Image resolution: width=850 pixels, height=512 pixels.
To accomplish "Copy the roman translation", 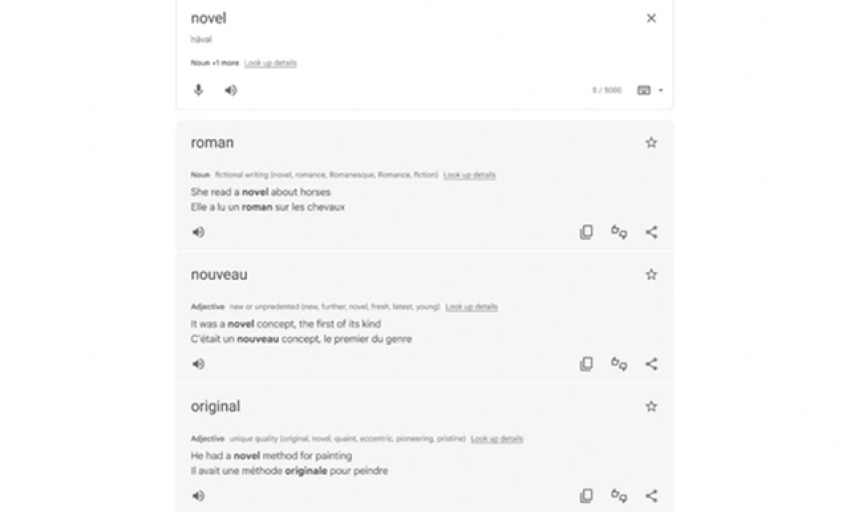I will tap(586, 232).
